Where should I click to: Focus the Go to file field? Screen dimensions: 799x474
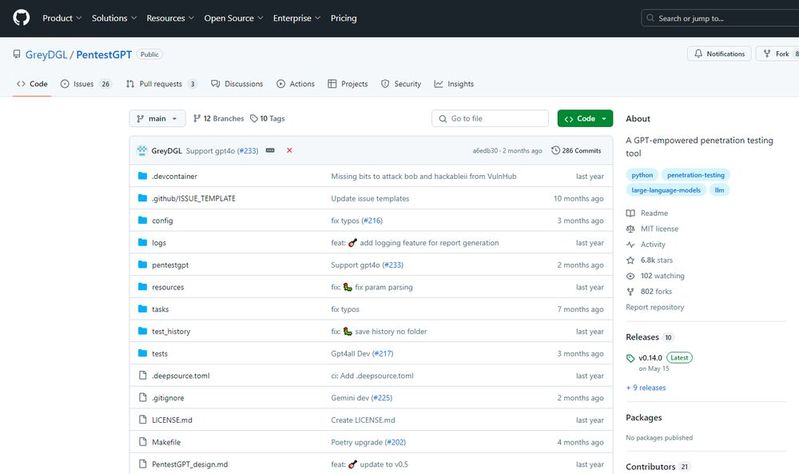coord(490,118)
